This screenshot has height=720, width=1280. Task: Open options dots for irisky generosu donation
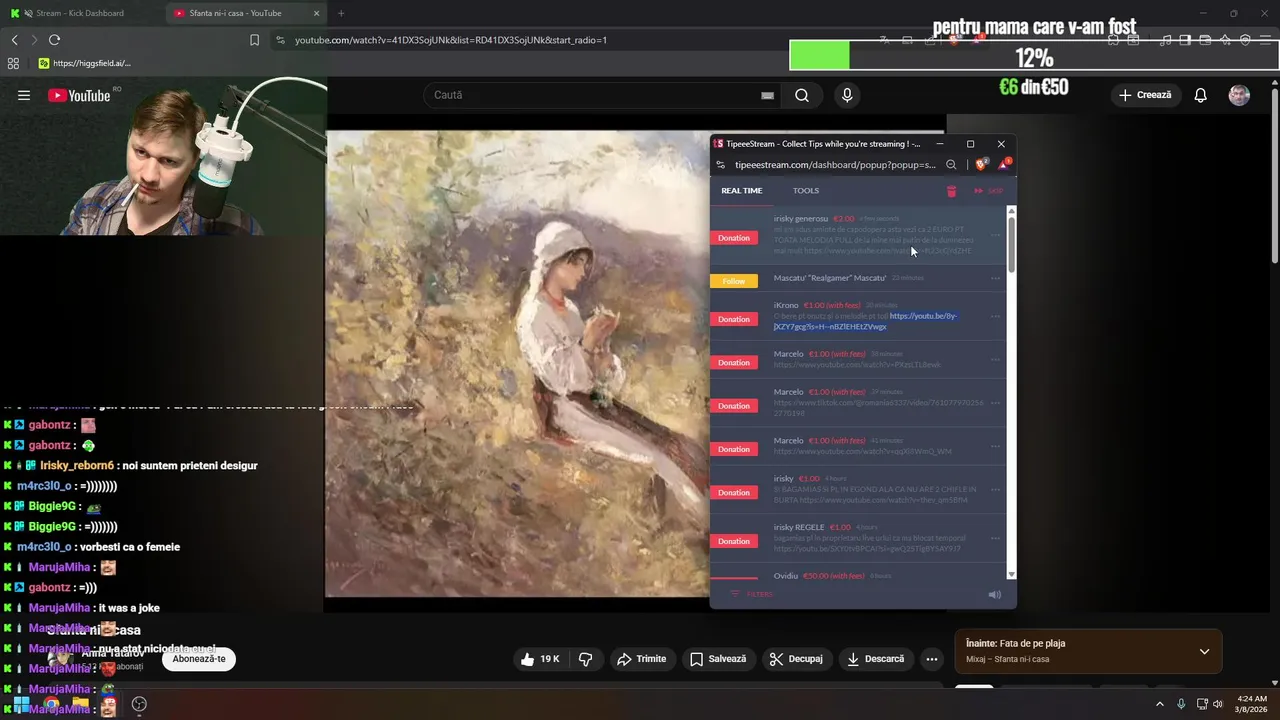(995, 236)
